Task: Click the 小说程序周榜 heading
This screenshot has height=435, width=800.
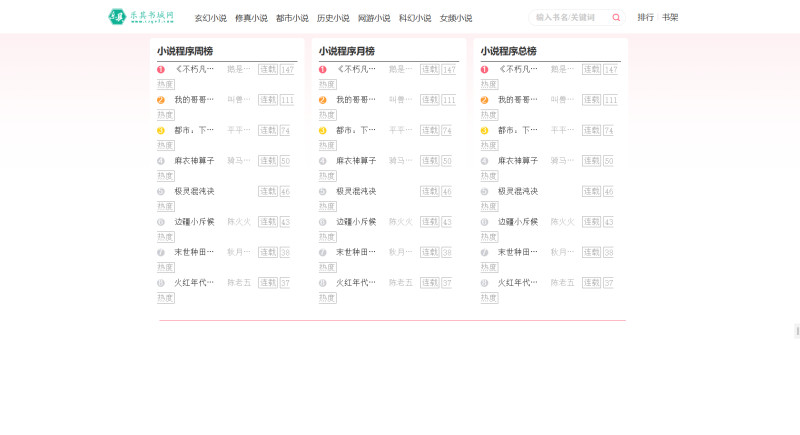Action: click(185, 51)
